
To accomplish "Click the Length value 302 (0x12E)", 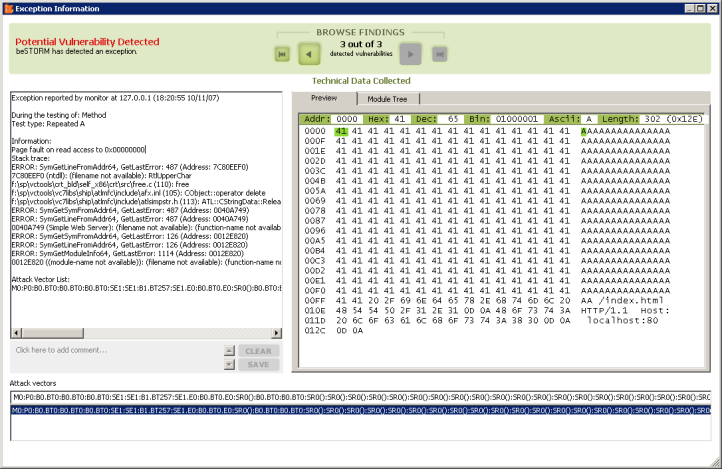I will tap(673, 119).
